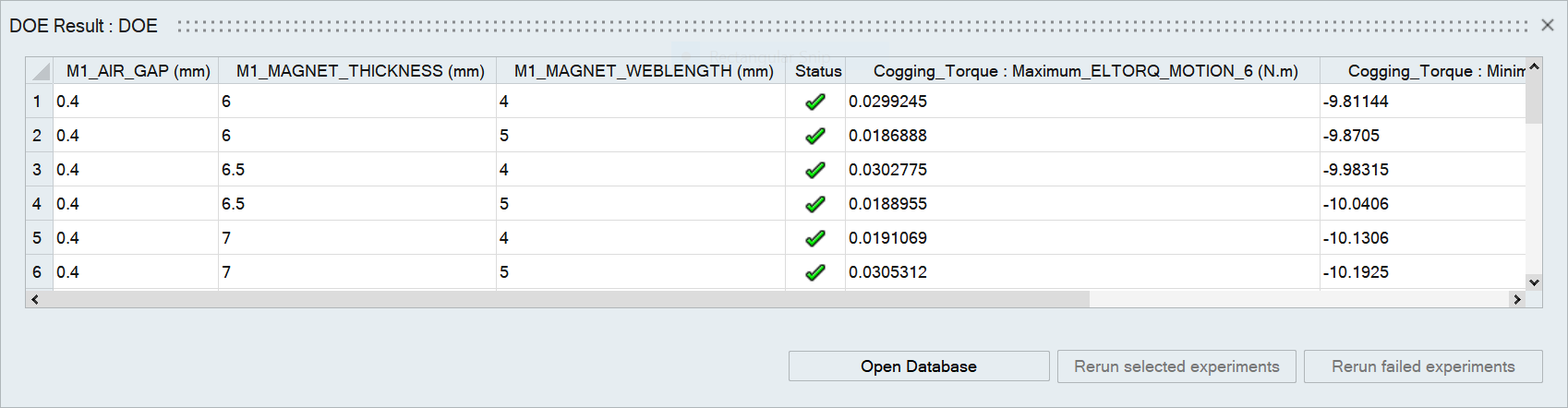Click the green status checkmark in row 6
1568x408 pixels.
pyautogui.click(x=814, y=272)
